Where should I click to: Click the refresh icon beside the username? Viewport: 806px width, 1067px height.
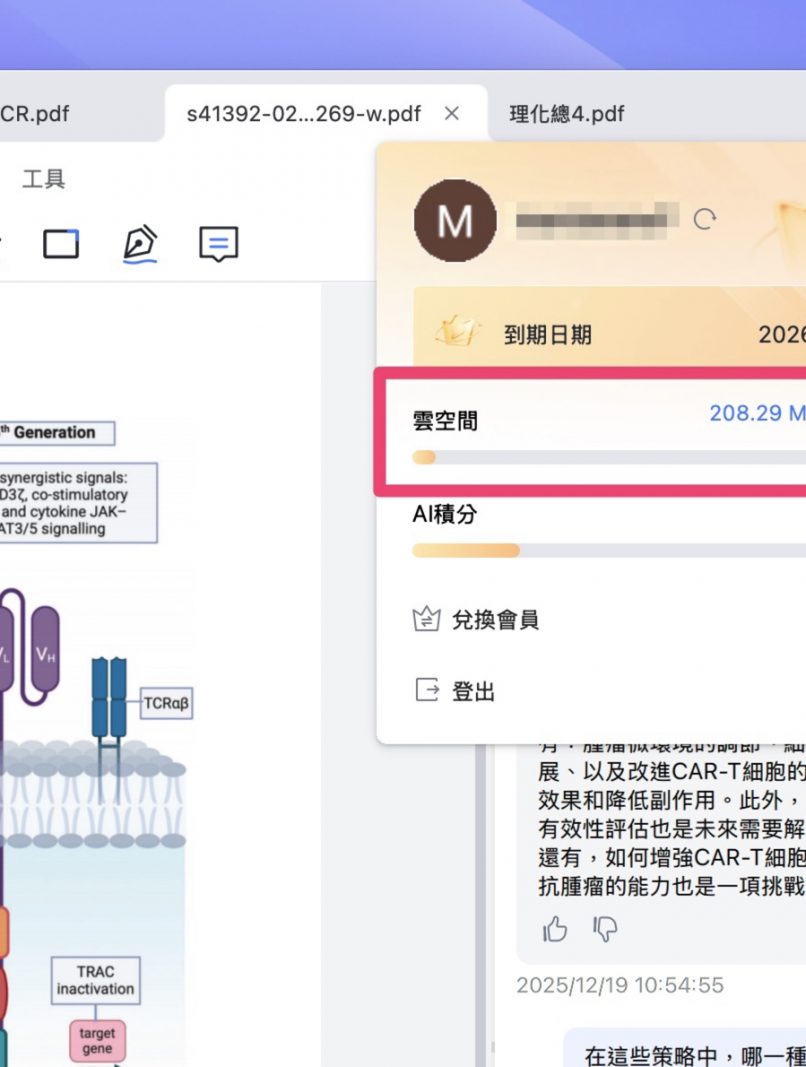[705, 220]
